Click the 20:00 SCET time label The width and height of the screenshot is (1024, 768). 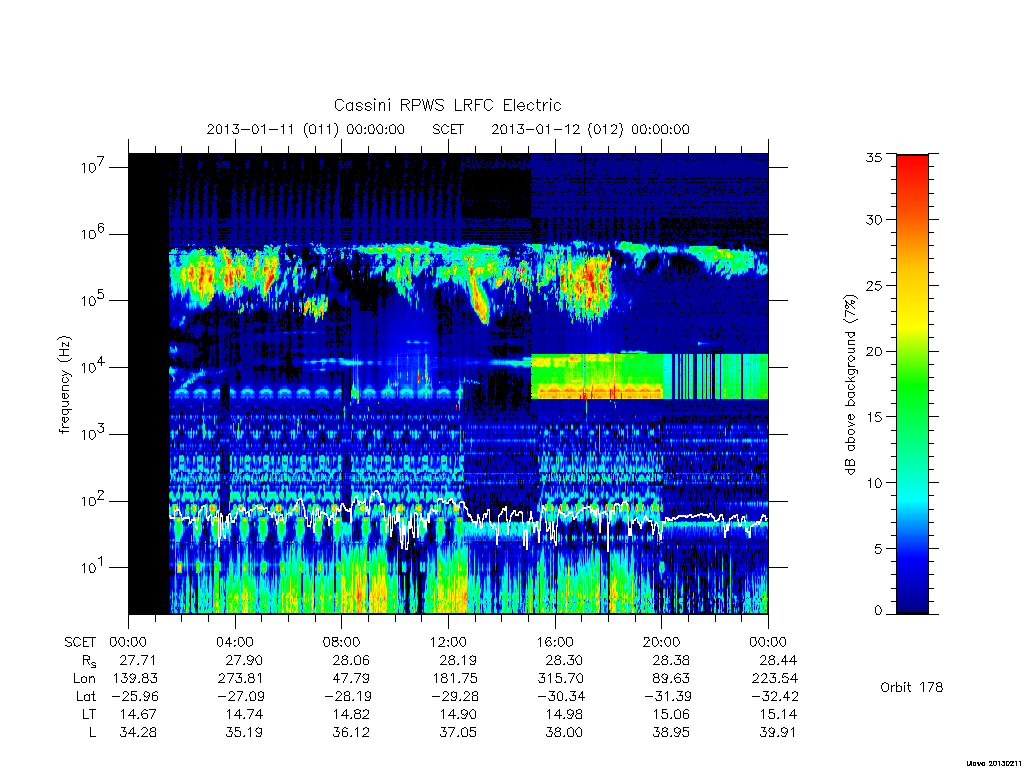(662, 642)
